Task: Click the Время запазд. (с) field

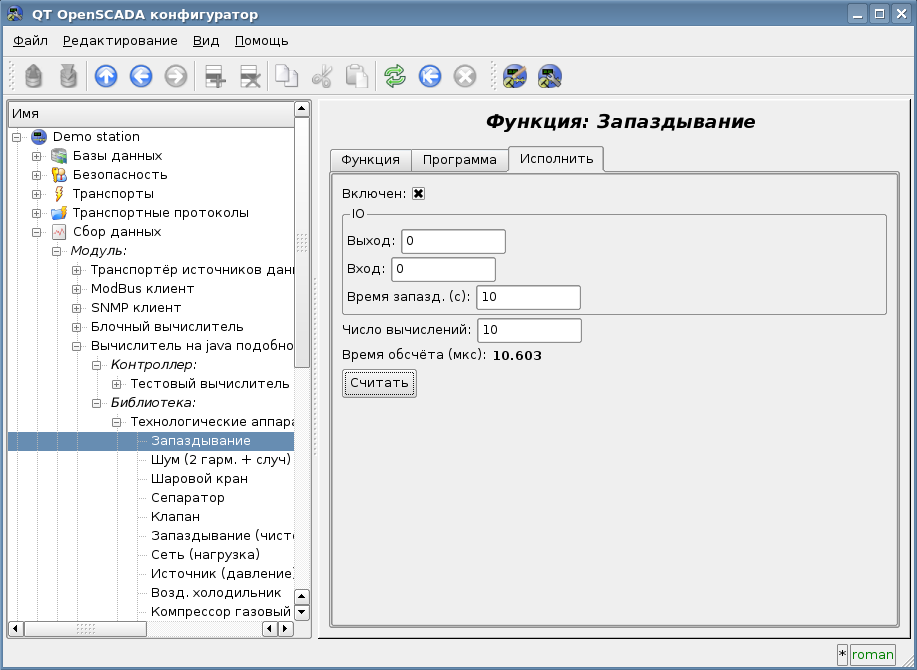Action: click(529, 298)
